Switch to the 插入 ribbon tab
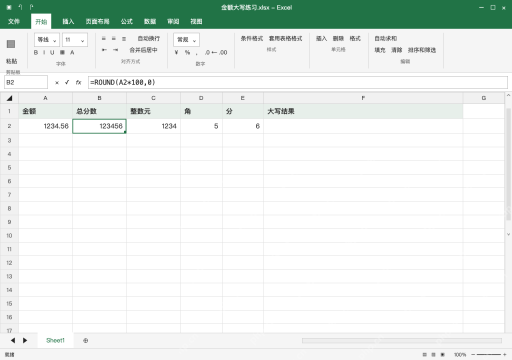 [68, 22]
